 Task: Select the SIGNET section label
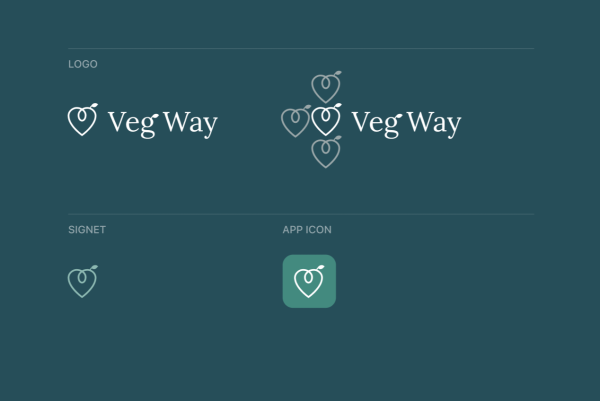87,230
